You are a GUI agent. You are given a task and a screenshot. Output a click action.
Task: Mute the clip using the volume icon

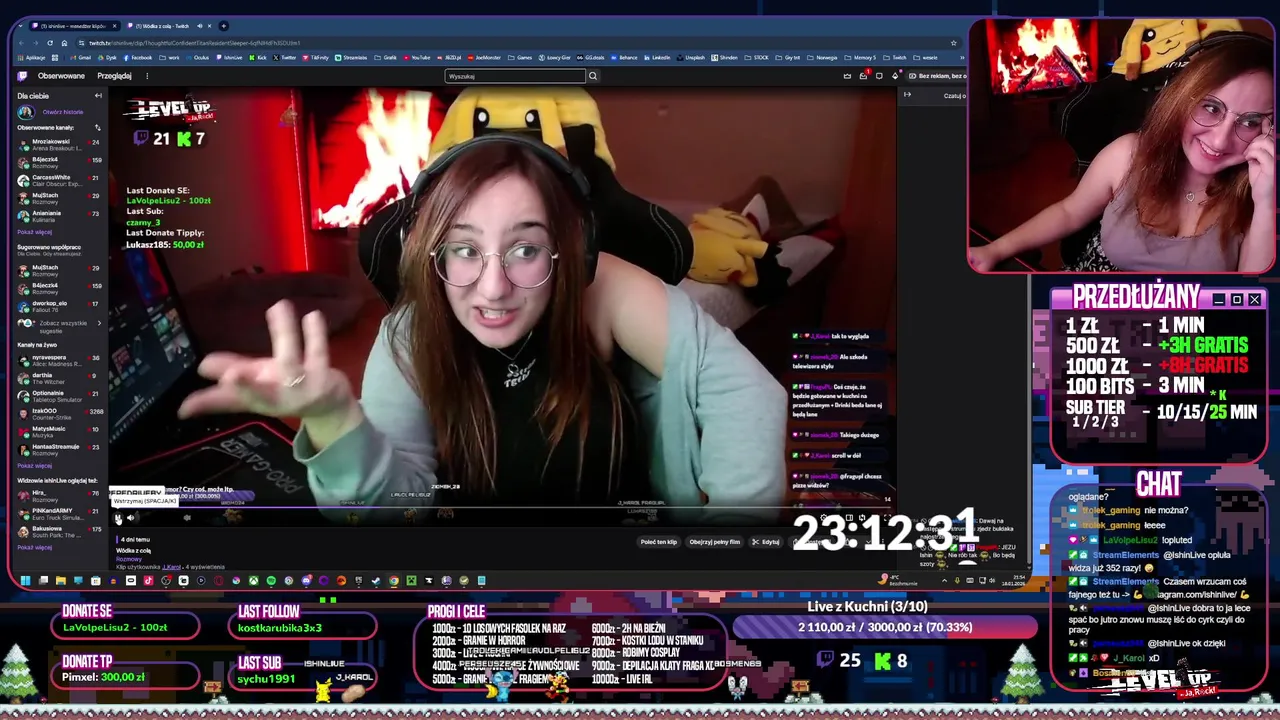click(x=130, y=517)
